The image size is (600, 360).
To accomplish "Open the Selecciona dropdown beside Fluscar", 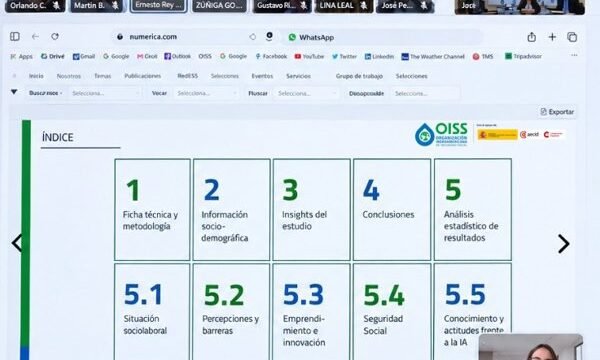I will click(x=307, y=93).
